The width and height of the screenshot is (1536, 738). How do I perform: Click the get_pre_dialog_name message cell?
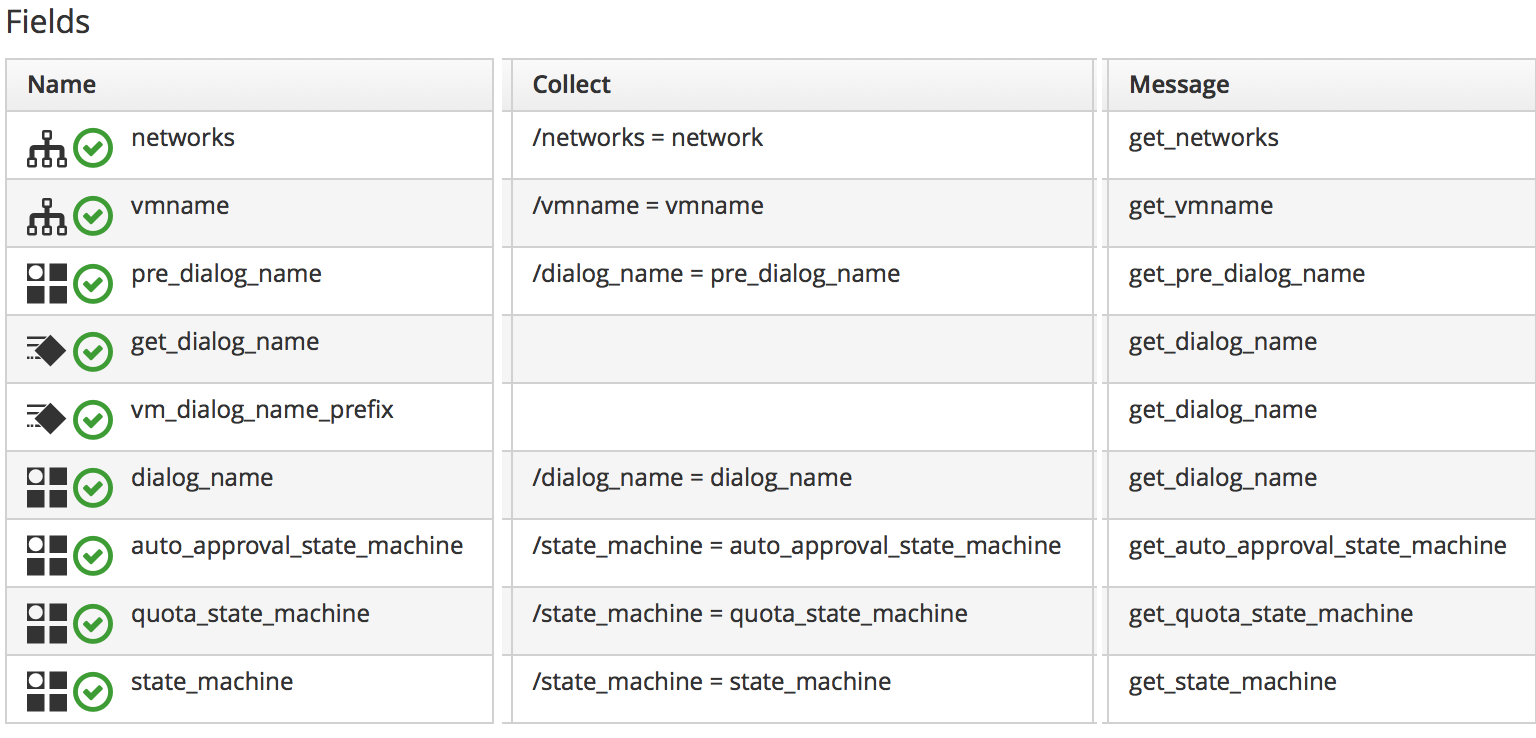click(1246, 274)
